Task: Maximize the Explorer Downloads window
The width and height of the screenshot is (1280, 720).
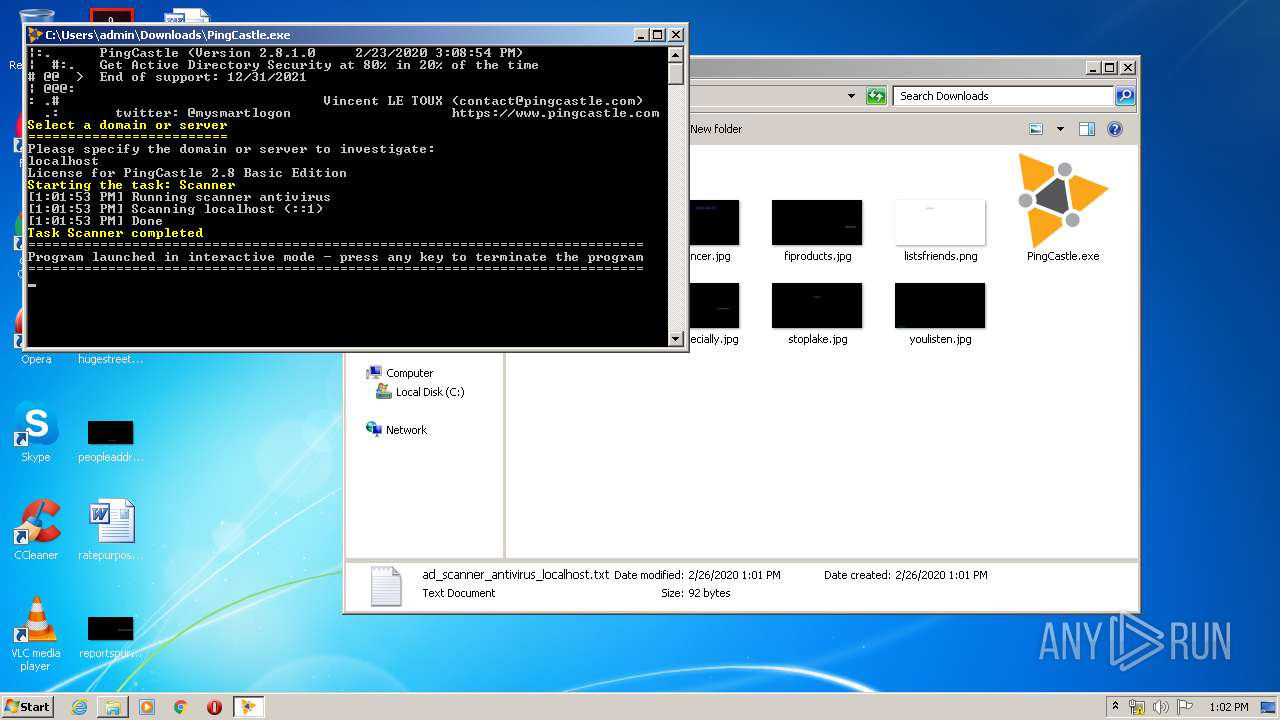Action: [1109, 68]
